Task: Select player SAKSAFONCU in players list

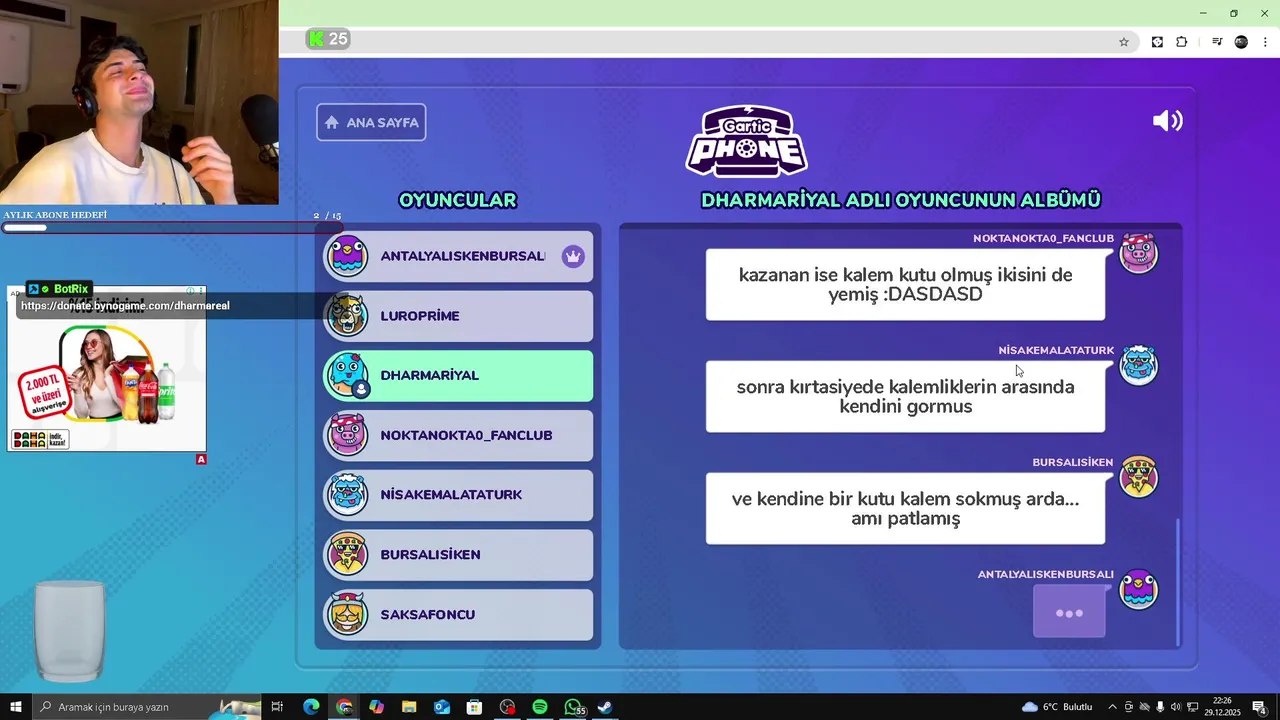Action: (x=458, y=614)
